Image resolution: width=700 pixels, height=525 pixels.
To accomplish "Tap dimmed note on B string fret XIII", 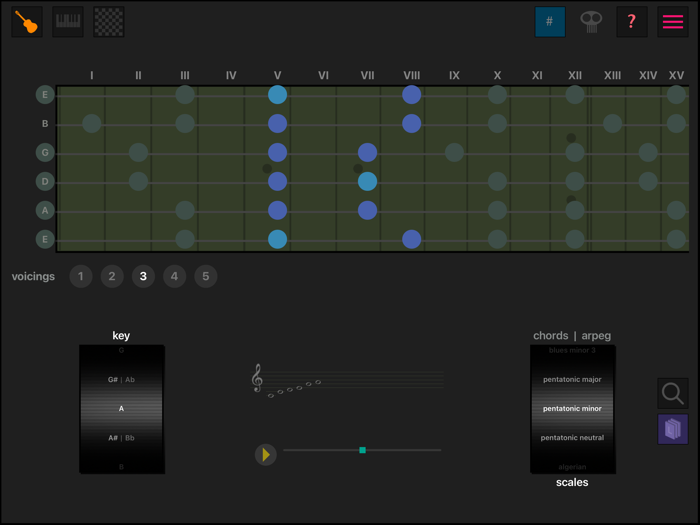I will click(x=612, y=124).
